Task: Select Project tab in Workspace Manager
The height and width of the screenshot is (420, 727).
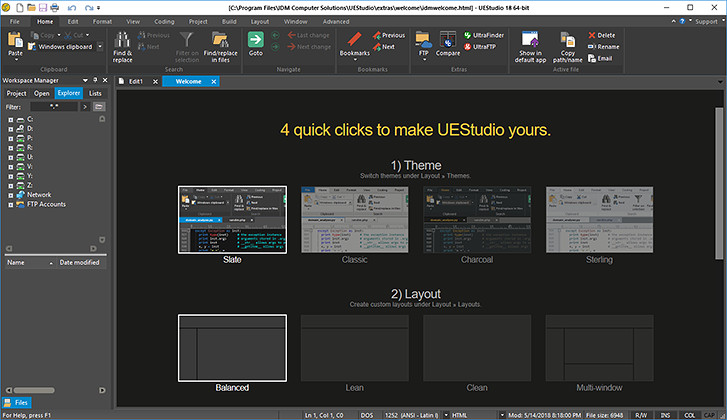Action: [x=16, y=93]
